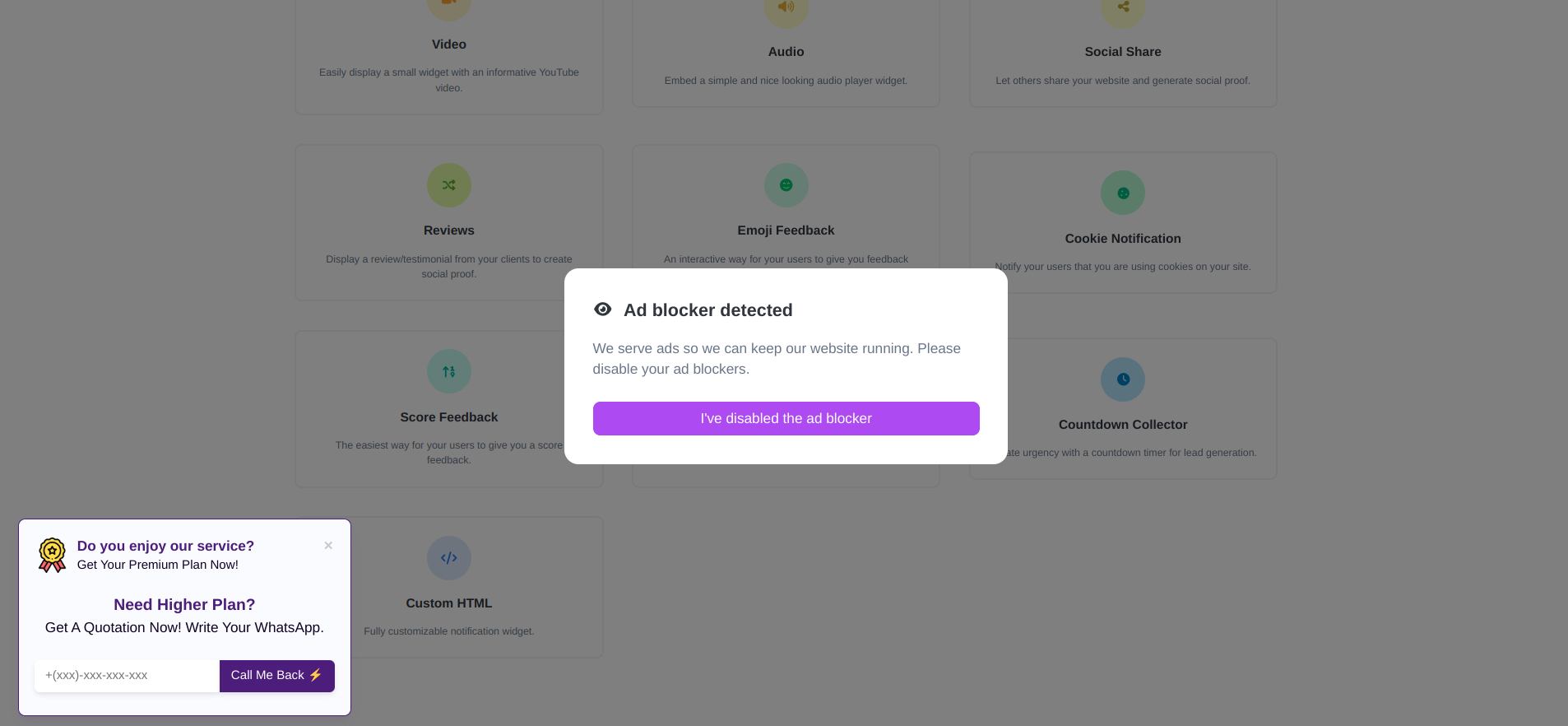The image size is (1568, 726).
Task: Click "Do you enjoy our service?" heading
Action: (x=165, y=546)
